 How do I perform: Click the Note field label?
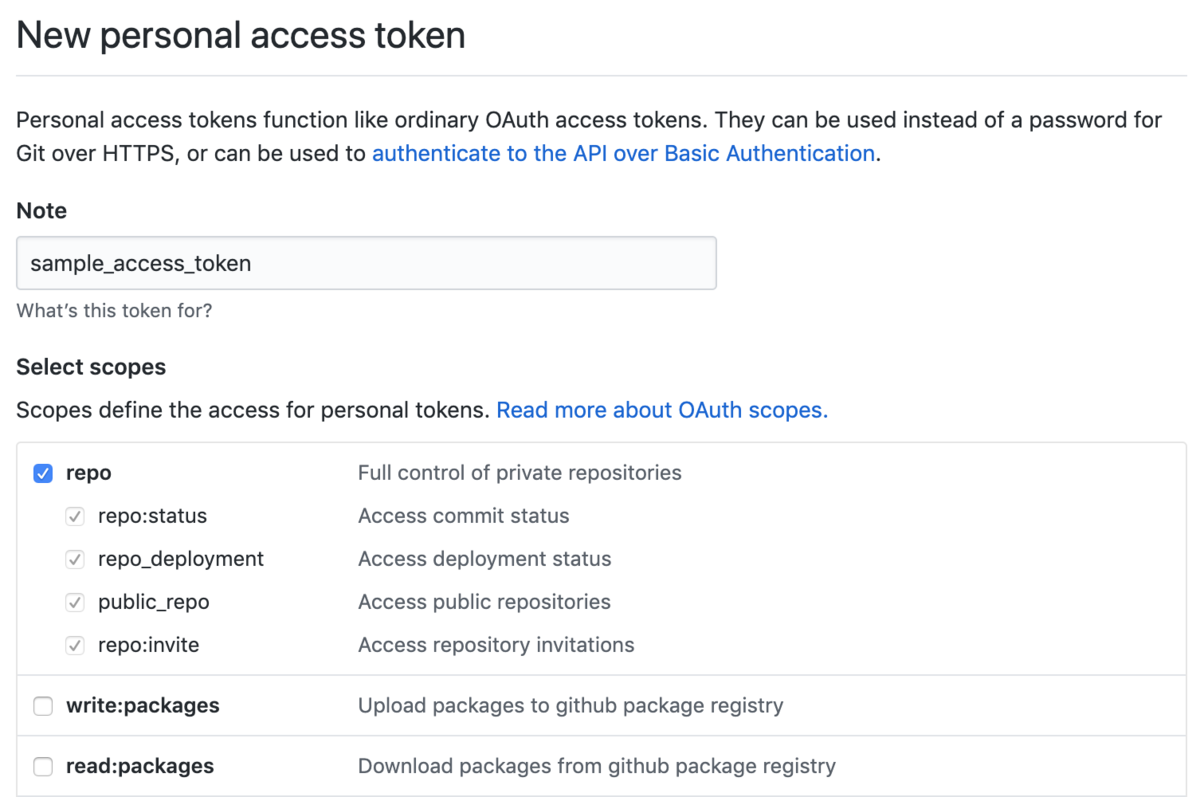(42, 211)
